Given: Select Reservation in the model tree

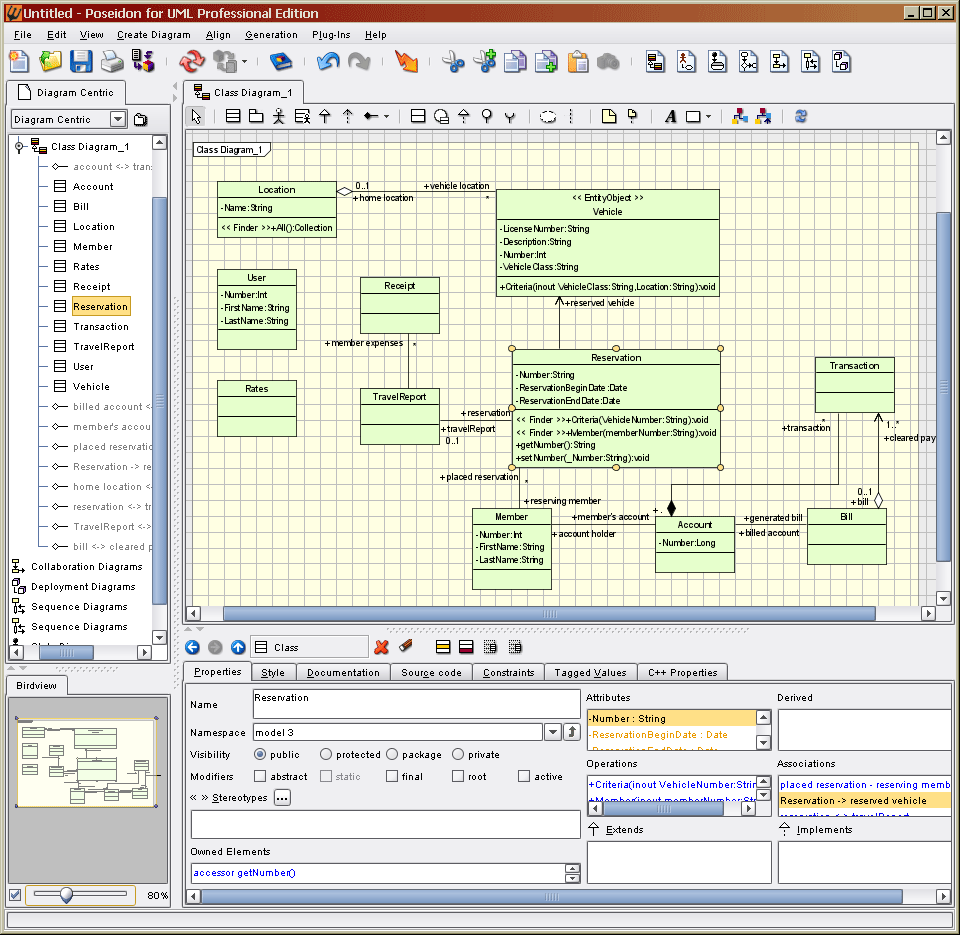Looking at the screenshot, I should 100,306.
